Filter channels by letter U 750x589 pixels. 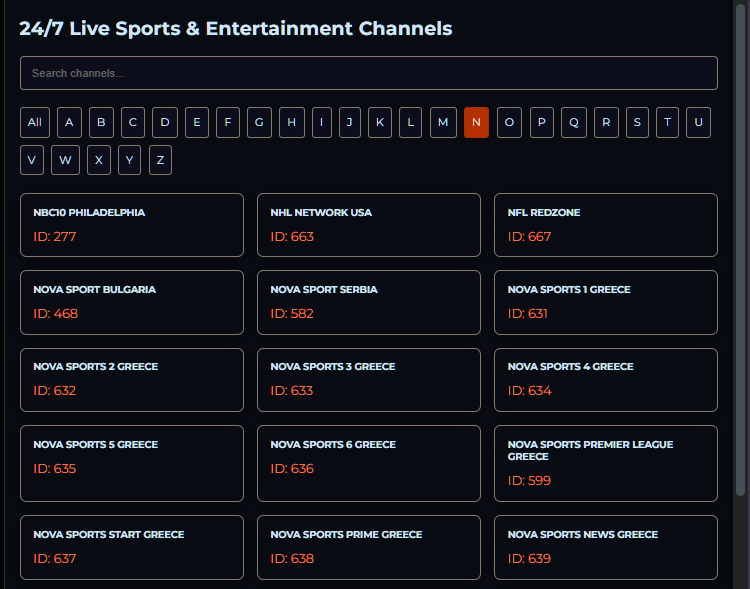[699, 123]
